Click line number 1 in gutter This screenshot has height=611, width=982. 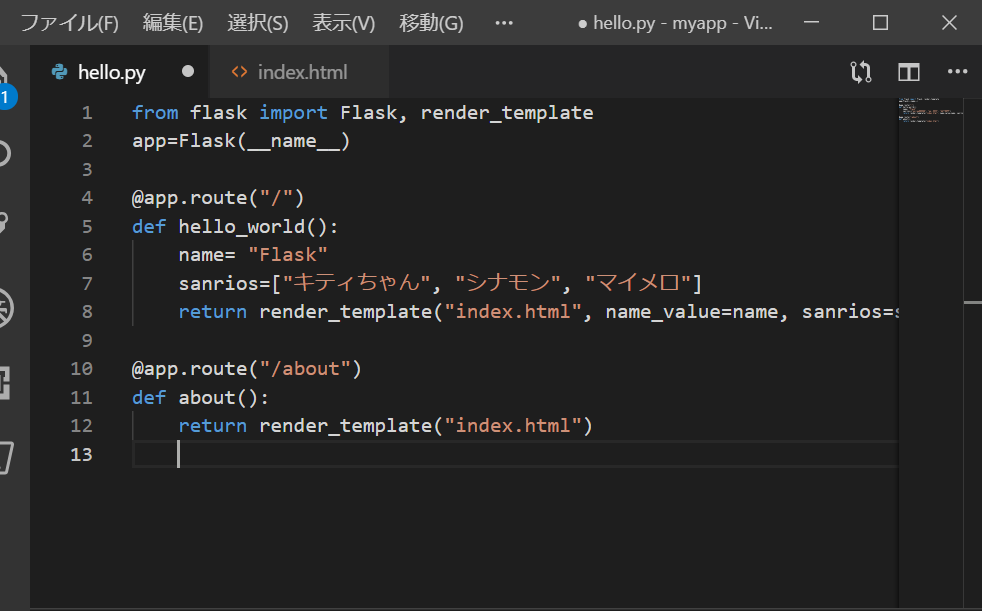click(x=87, y=113)
